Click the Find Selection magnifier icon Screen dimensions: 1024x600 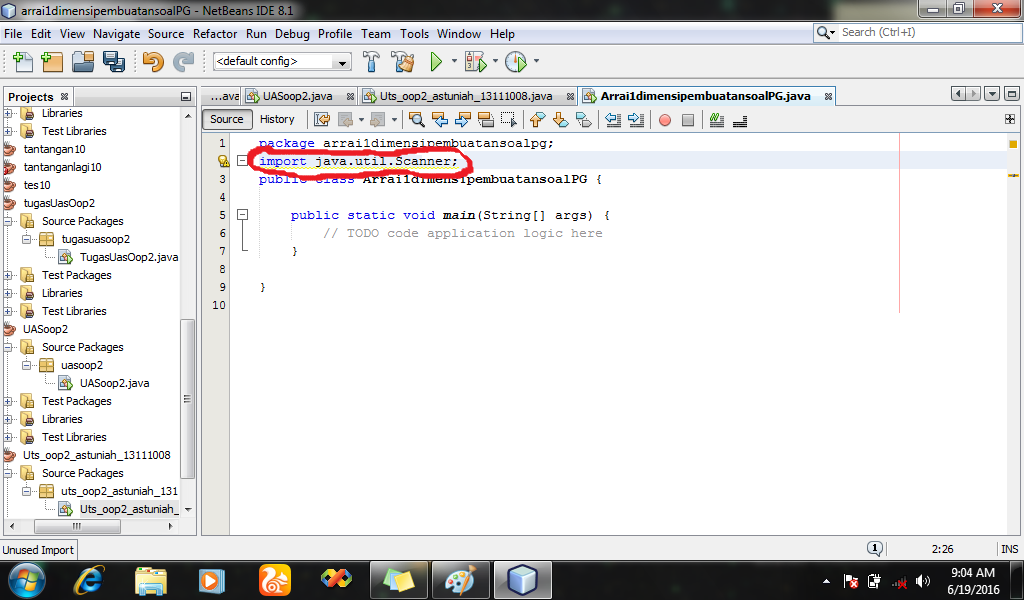click(x=416, y=119)
